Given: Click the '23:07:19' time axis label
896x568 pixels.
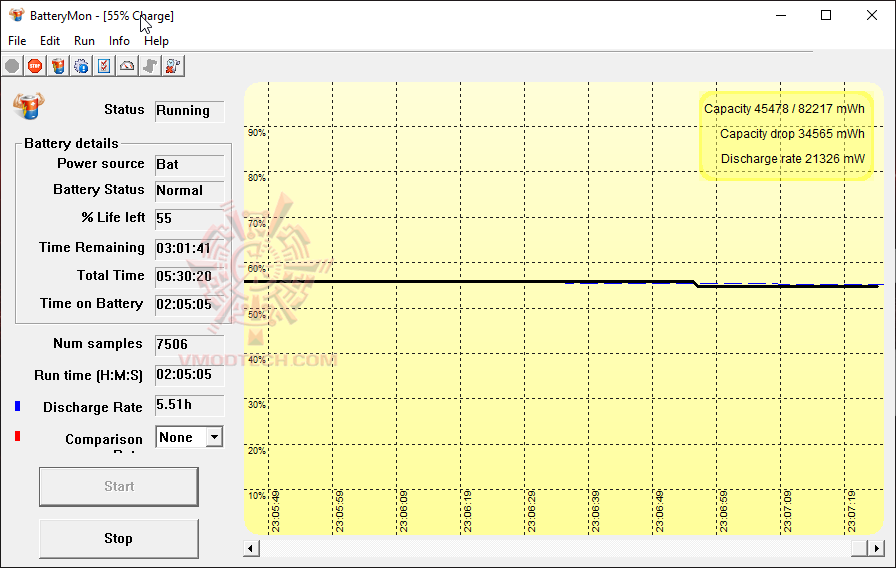Looking at the screenshot, I should (851, 511).
